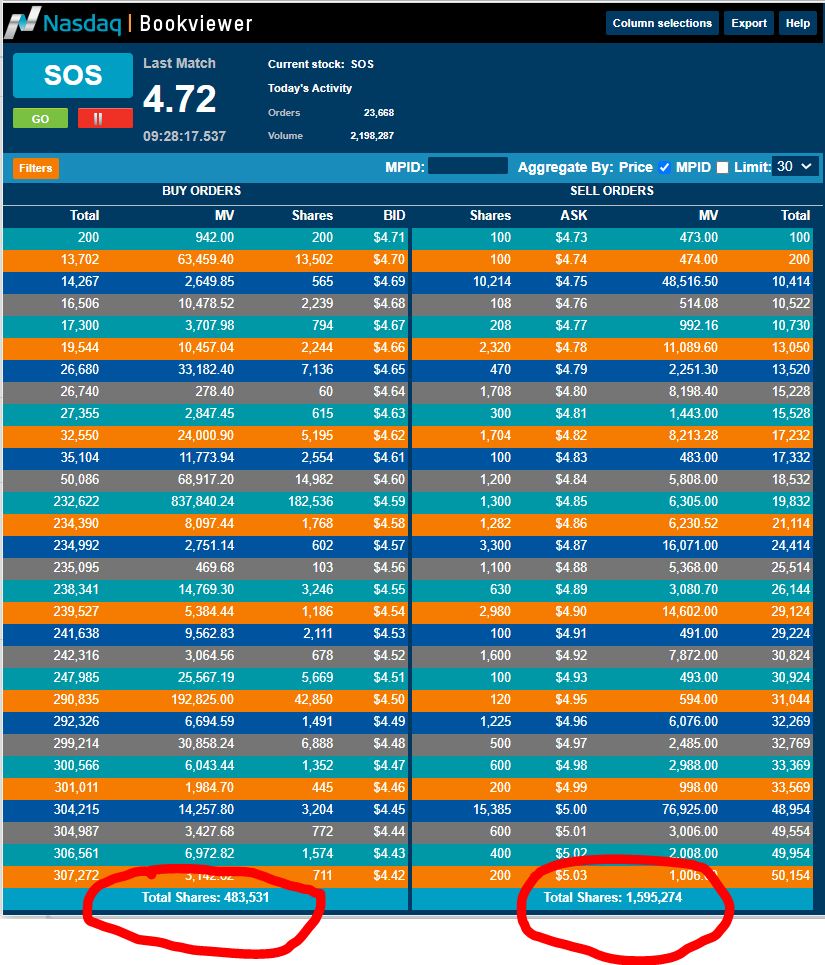Click the sell-side MV column header
Viewport: 825px width, 965px height.
707,215
